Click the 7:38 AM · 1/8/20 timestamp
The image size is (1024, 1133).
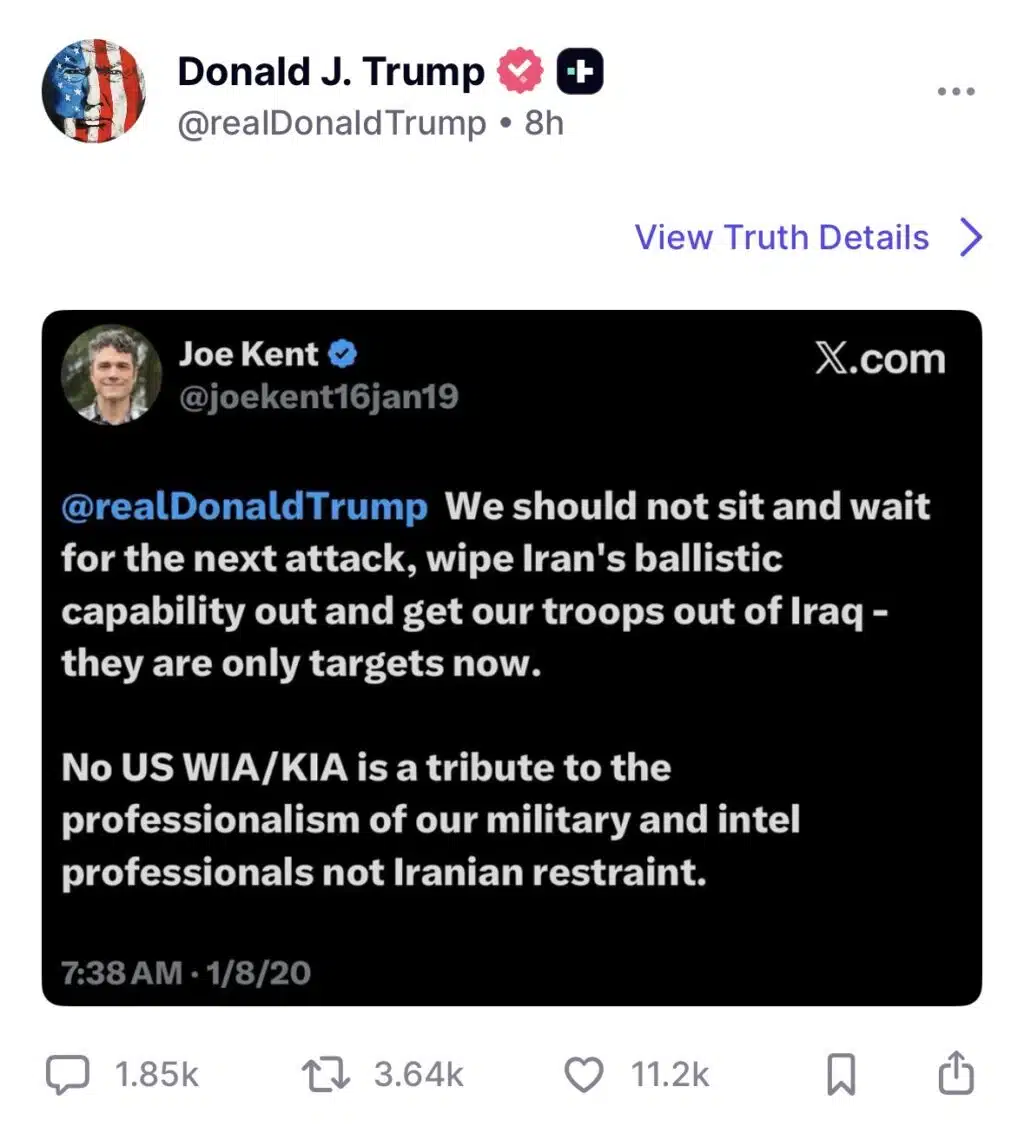[186, 972]
